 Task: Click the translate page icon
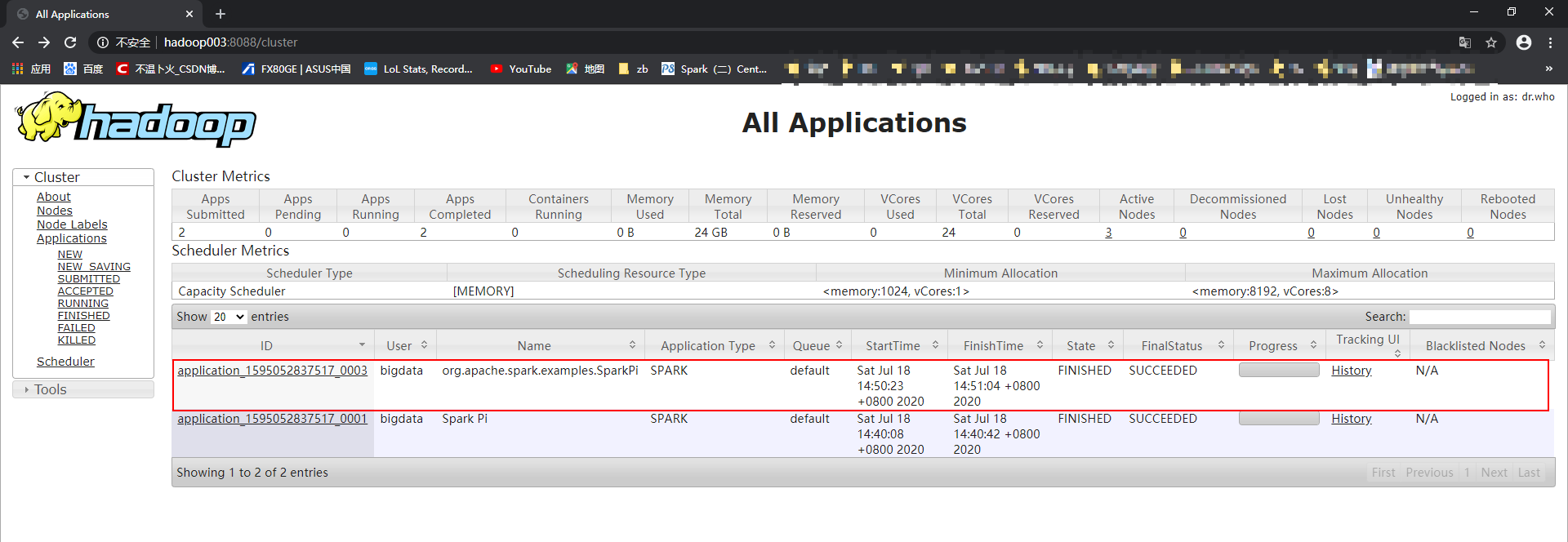(1465, 42)
